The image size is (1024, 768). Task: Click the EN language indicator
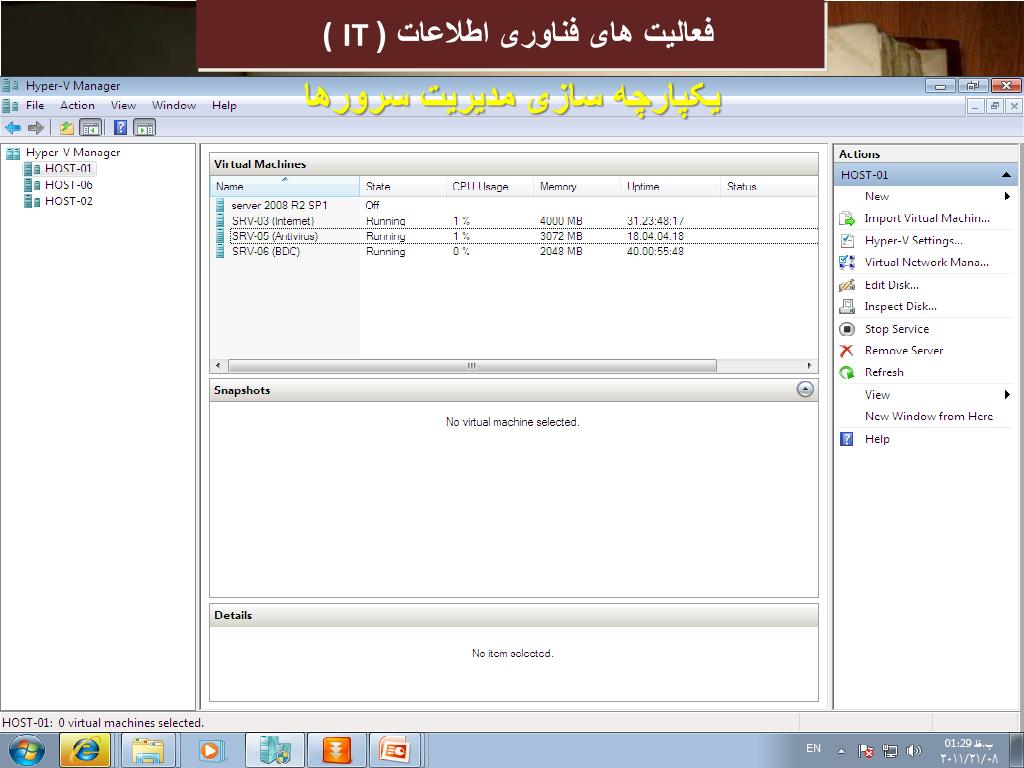pyautogui.click(x=814, y=748)
